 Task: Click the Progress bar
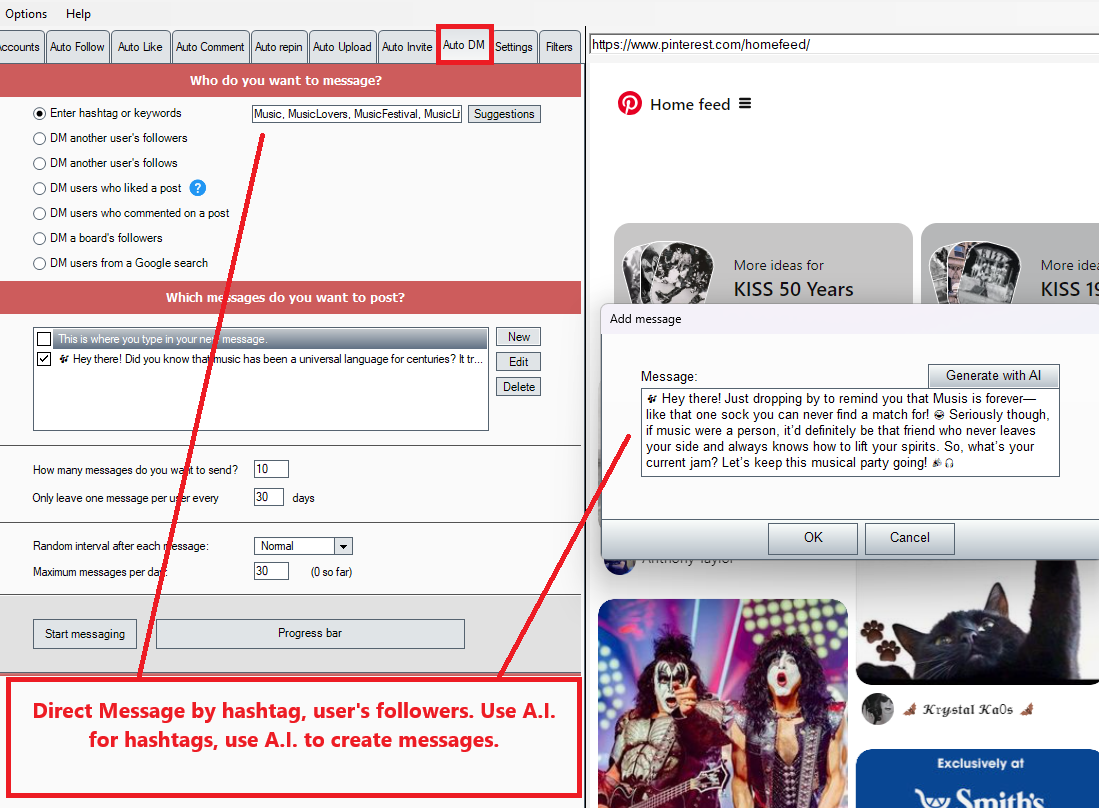point(310,633)
